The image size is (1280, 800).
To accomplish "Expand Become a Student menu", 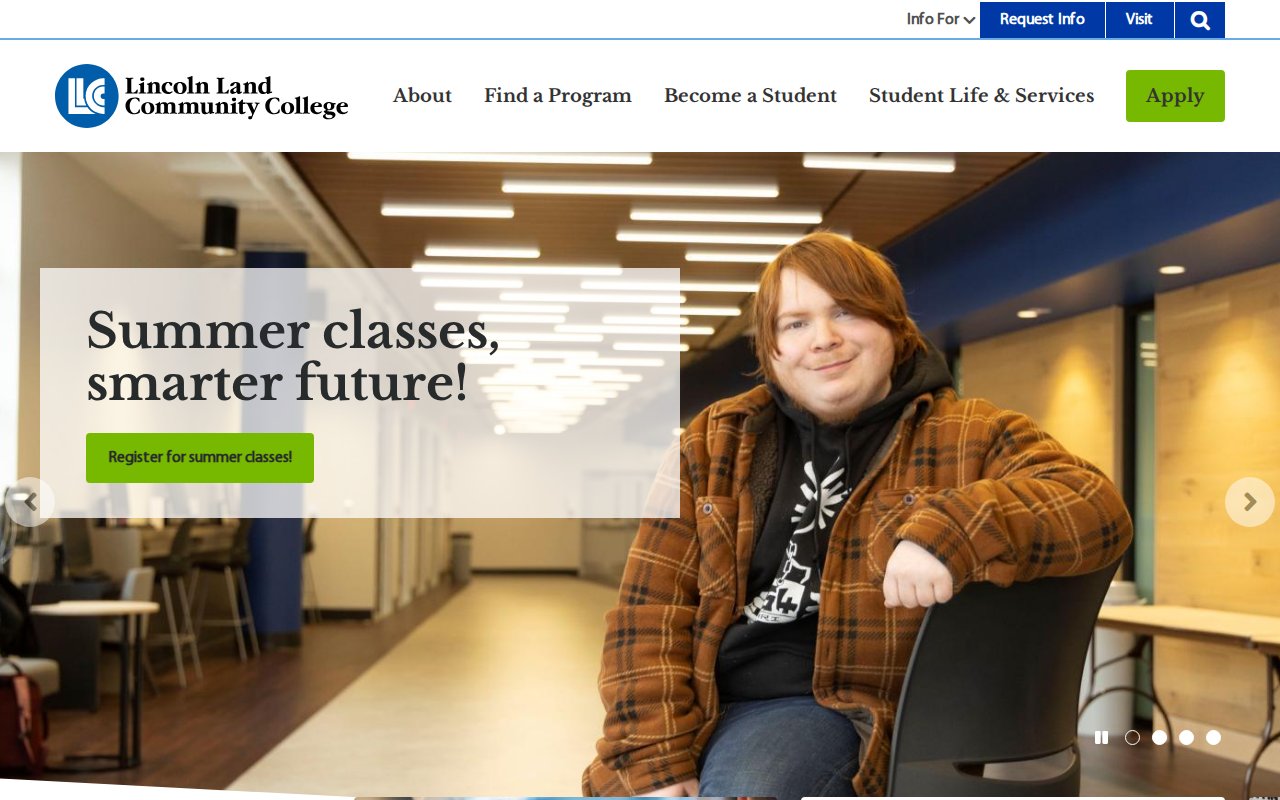I will coord(750,95).
